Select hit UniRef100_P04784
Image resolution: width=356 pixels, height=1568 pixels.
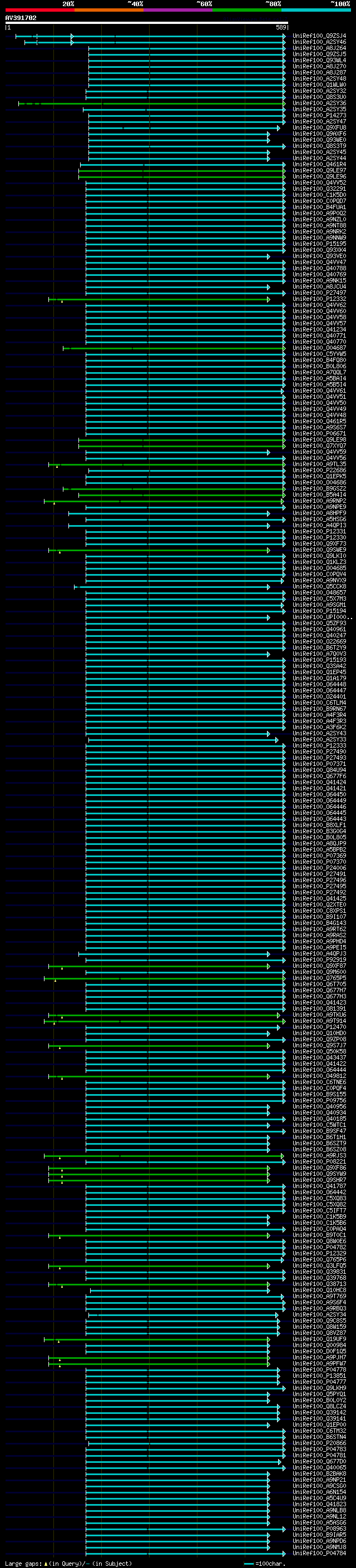pos(319,1554)
